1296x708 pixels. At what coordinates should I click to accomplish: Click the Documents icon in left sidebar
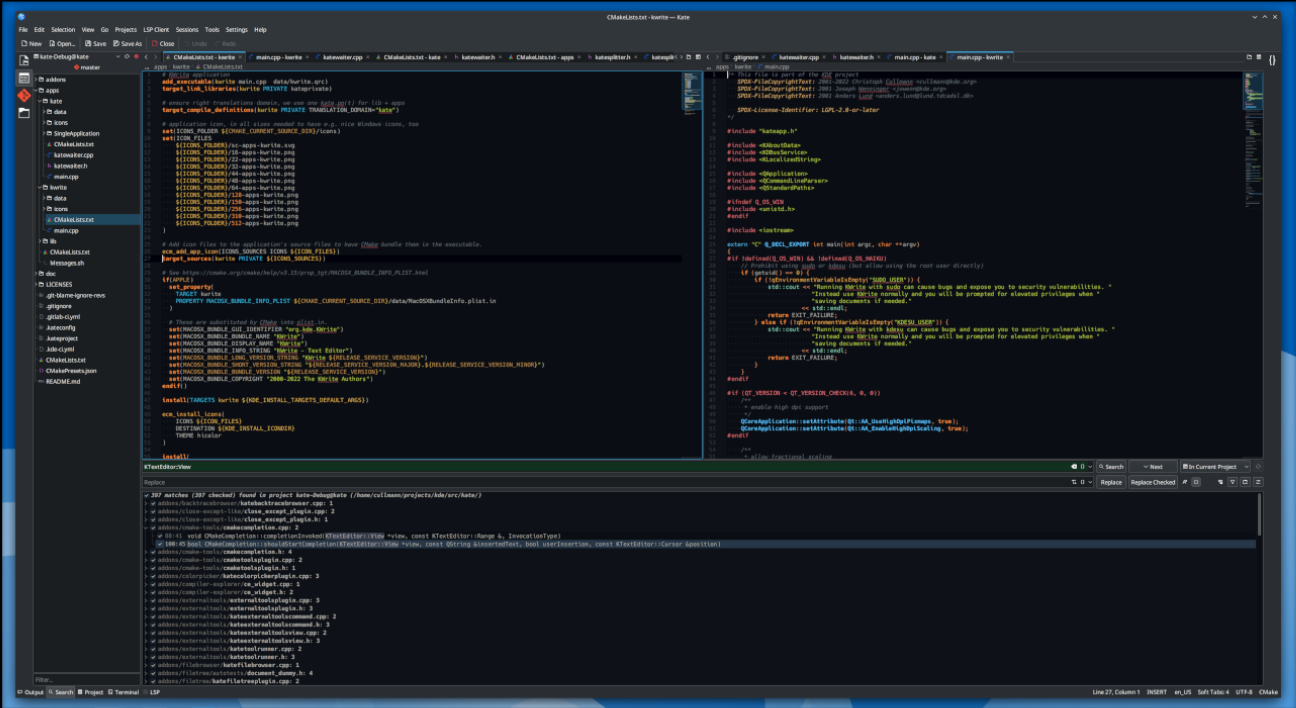[23, 59]
